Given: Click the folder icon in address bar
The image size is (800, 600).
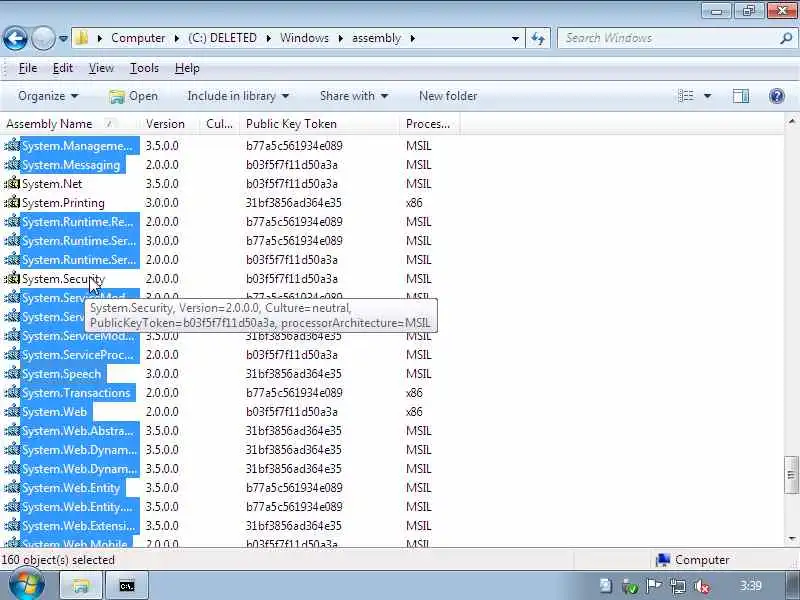Looking at the screenshot, I should pos(82,38).
